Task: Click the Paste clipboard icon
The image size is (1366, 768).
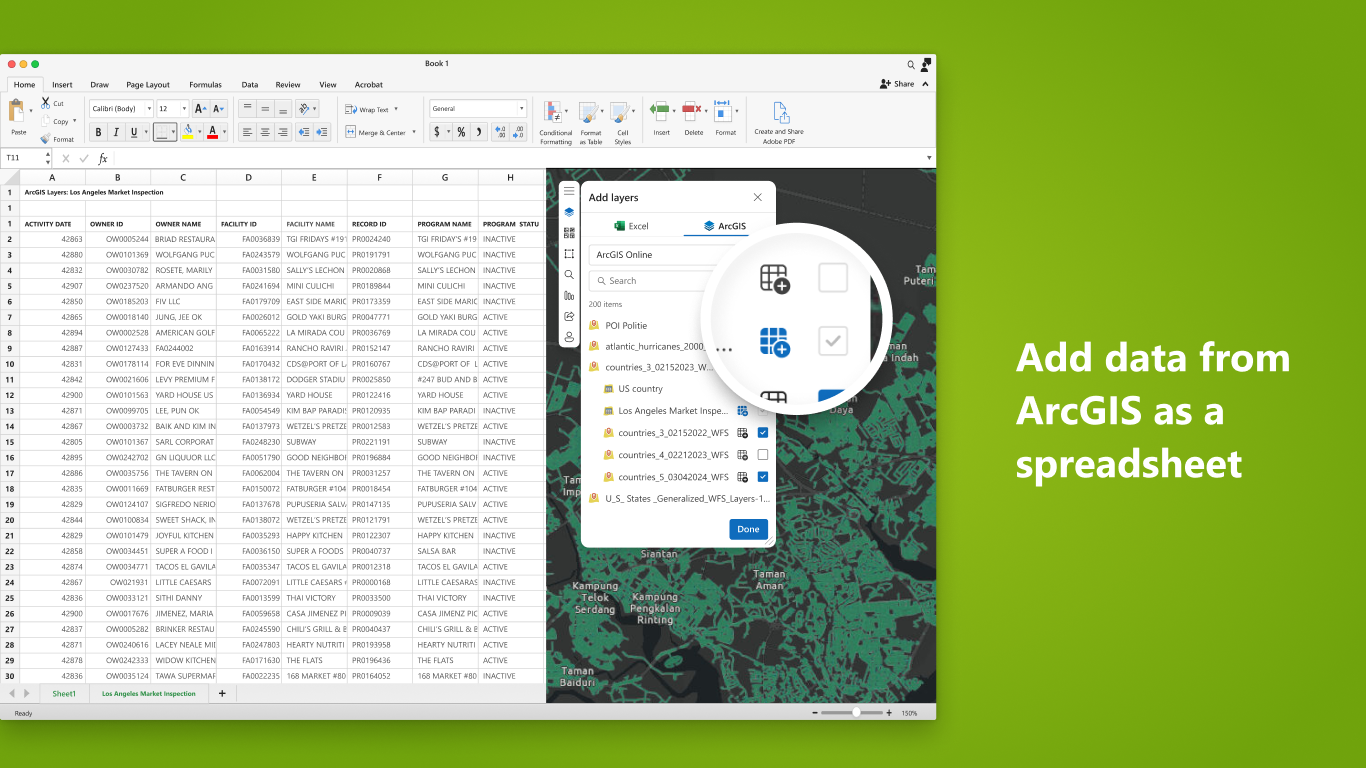Action: [16, 111]
